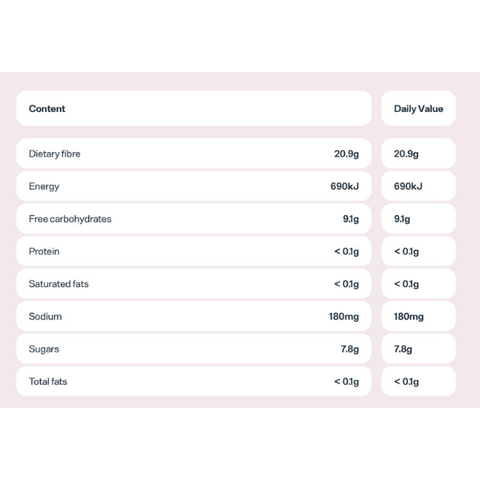Click the Protein daily value cell

pos(418,251)
